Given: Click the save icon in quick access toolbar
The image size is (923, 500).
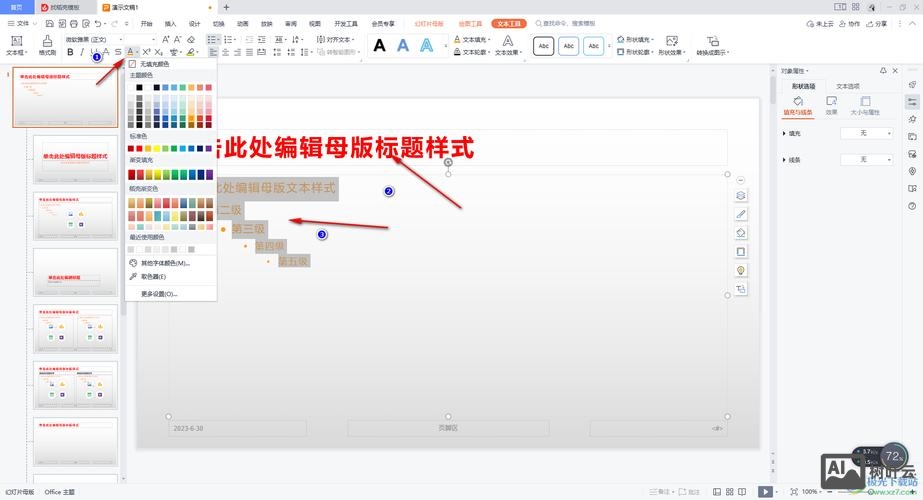Looking at the screenshot, I should pyautogui.click(x=49, y=24).
